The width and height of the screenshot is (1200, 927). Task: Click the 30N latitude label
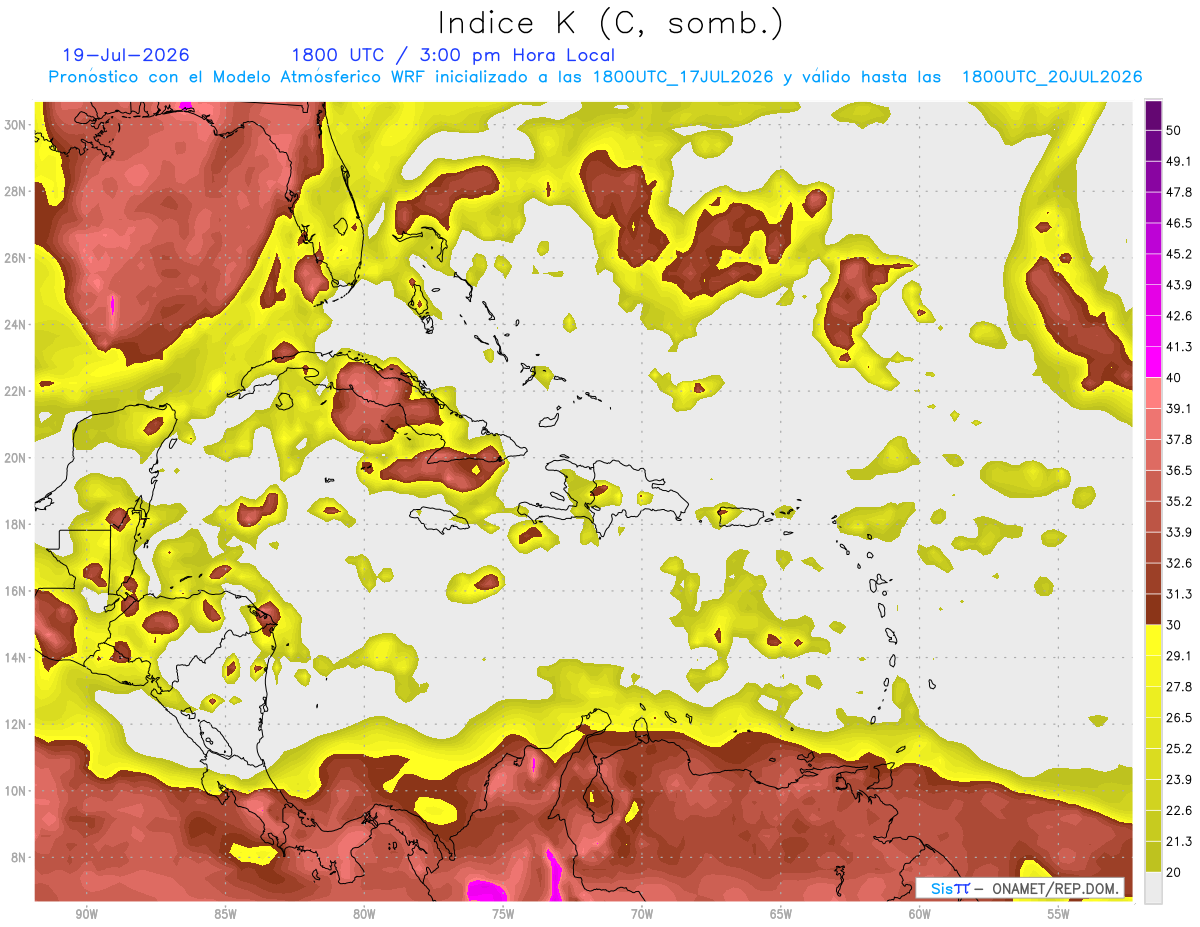pos(17,124)
